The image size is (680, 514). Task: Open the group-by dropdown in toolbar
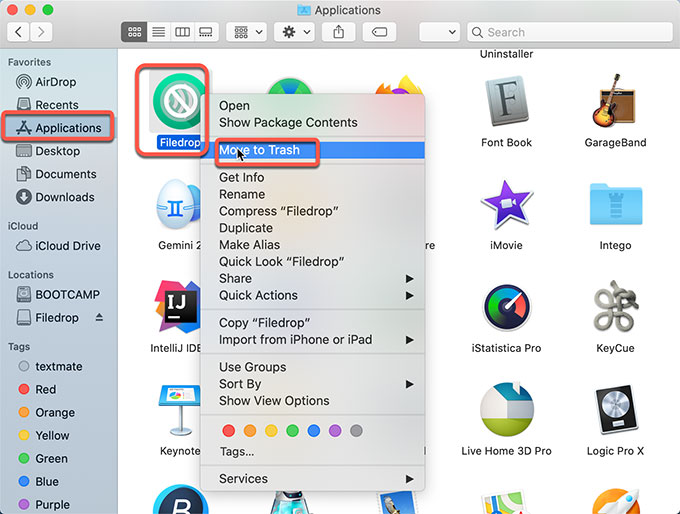tap(247, 32)
